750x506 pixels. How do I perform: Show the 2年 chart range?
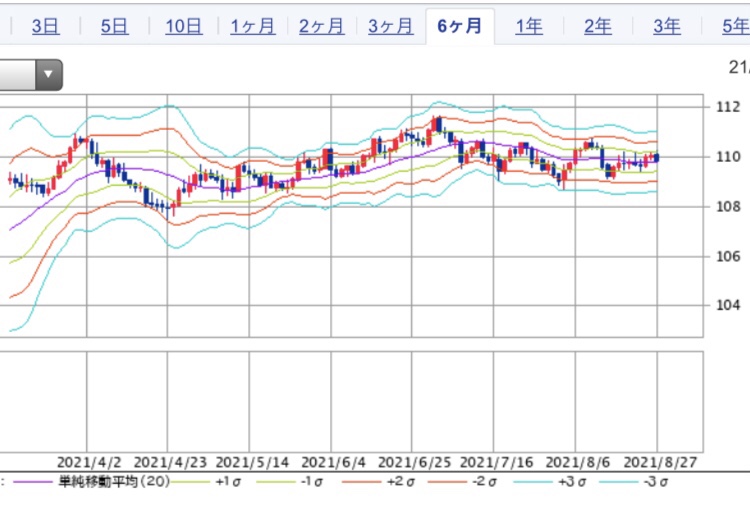click(597, 26)
